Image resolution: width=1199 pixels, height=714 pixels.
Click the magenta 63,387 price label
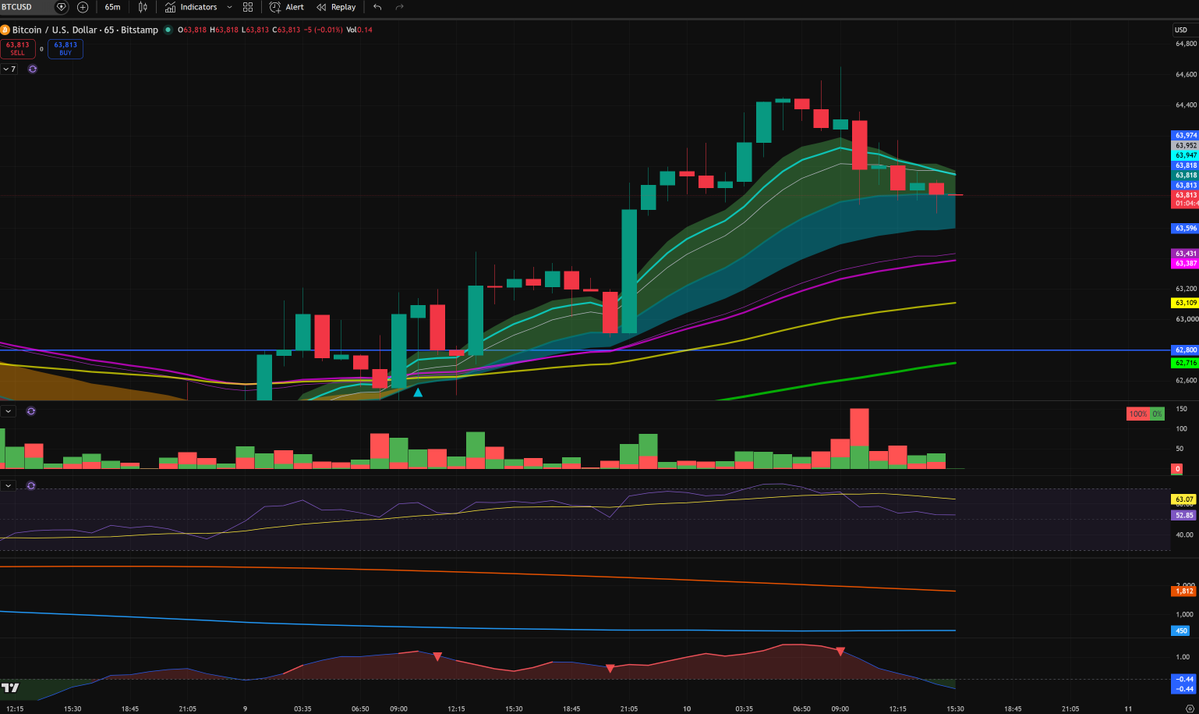(x=1185, y=263)
